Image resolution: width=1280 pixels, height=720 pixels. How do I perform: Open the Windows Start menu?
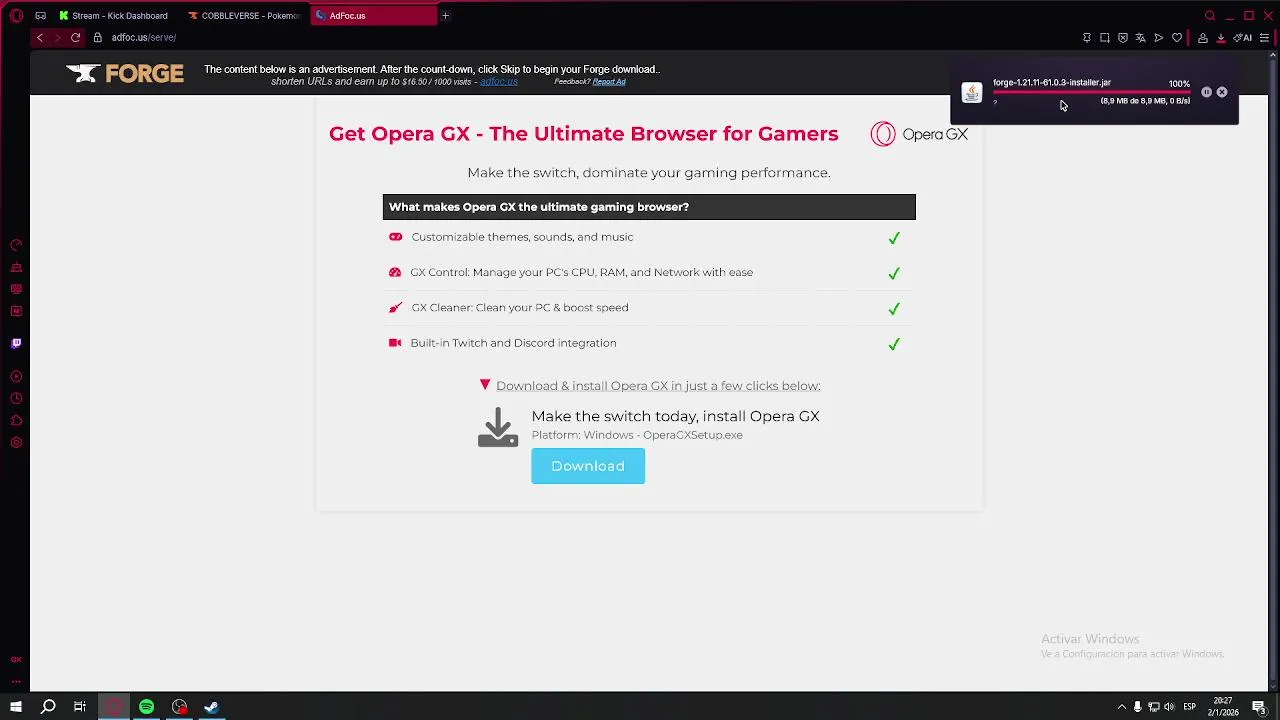(16, 707)
